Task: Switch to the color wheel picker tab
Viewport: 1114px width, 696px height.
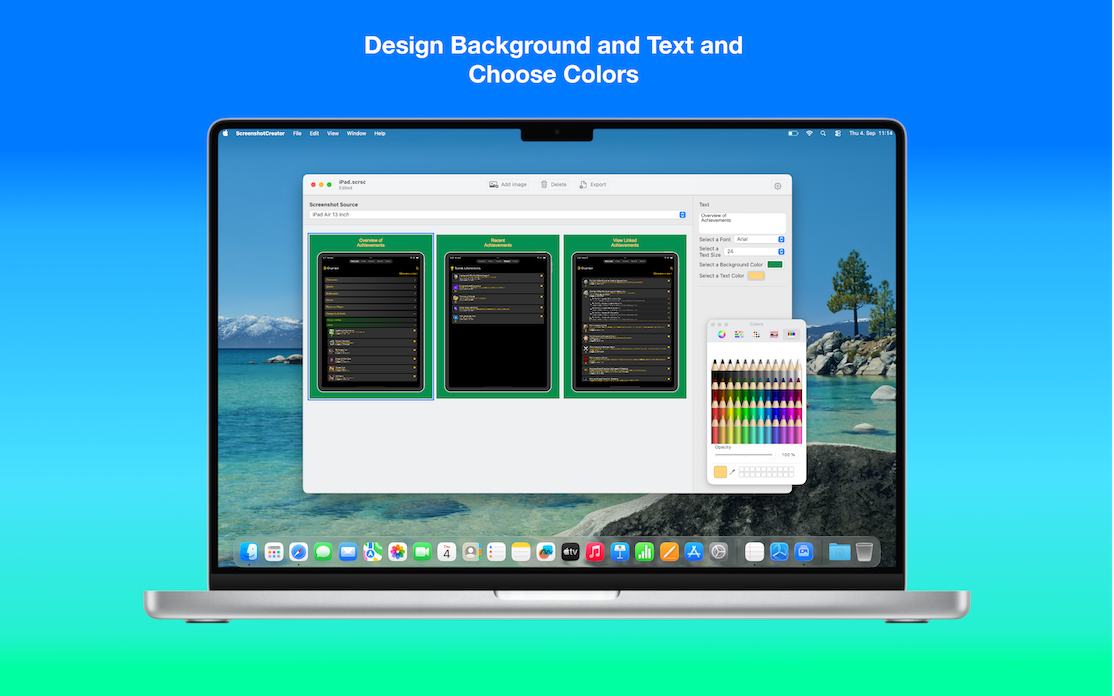Action: coord(721,334)
